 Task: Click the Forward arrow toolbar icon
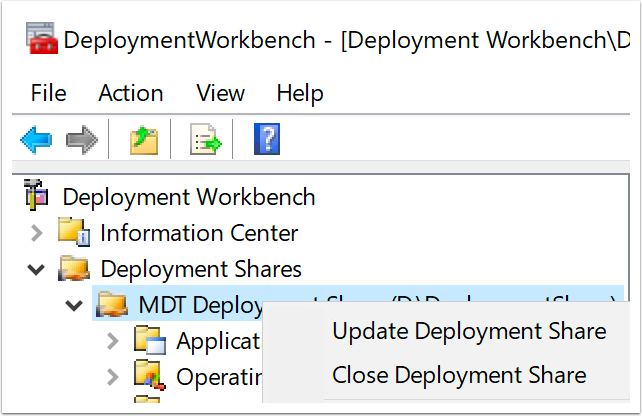point(81,141)
